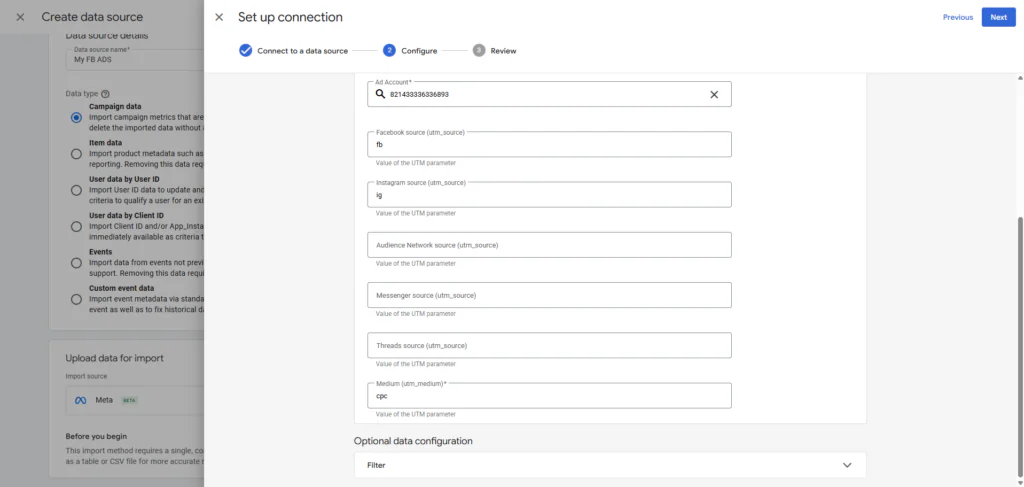The height and width of the screenshot is (487, 1024).
Task: Select Item data radio button
Action: (76, 154)
